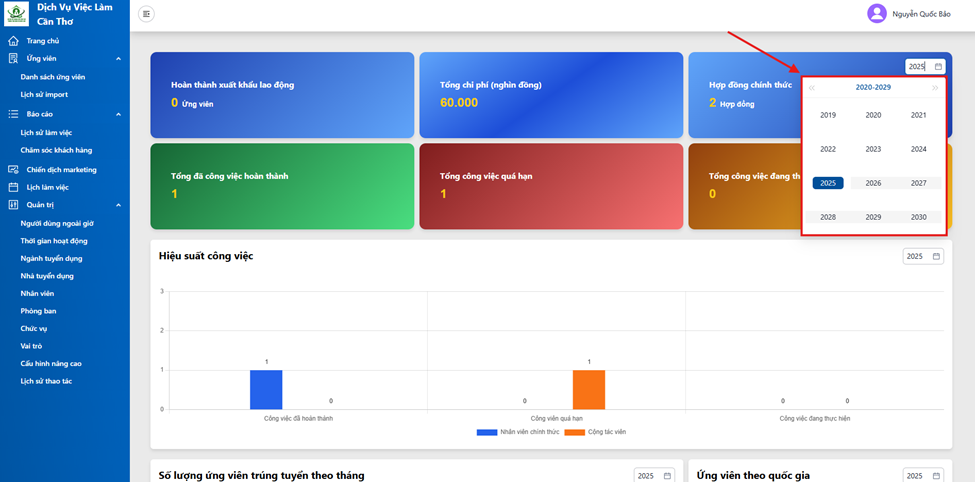Click the Dịch Vụ Việc Làm logo
The image size is (975, 482).
coord(16,14)
